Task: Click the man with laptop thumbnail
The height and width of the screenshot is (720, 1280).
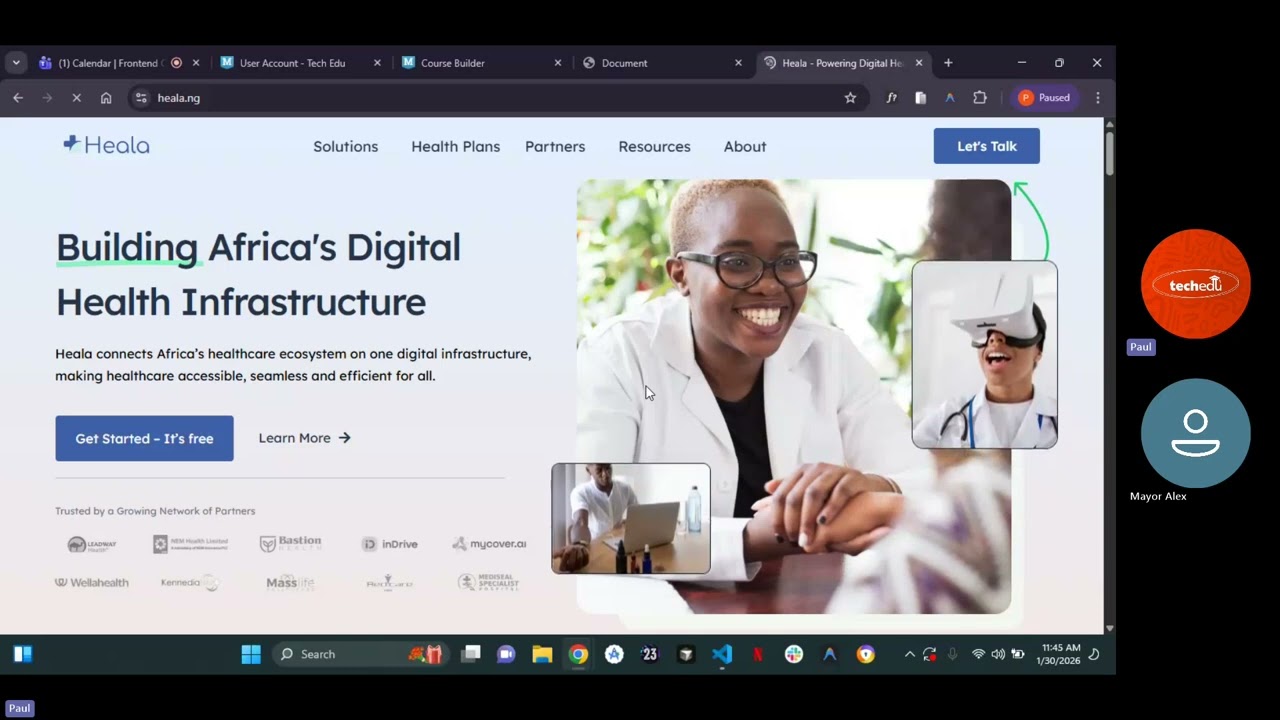Action: pos(631,518)
